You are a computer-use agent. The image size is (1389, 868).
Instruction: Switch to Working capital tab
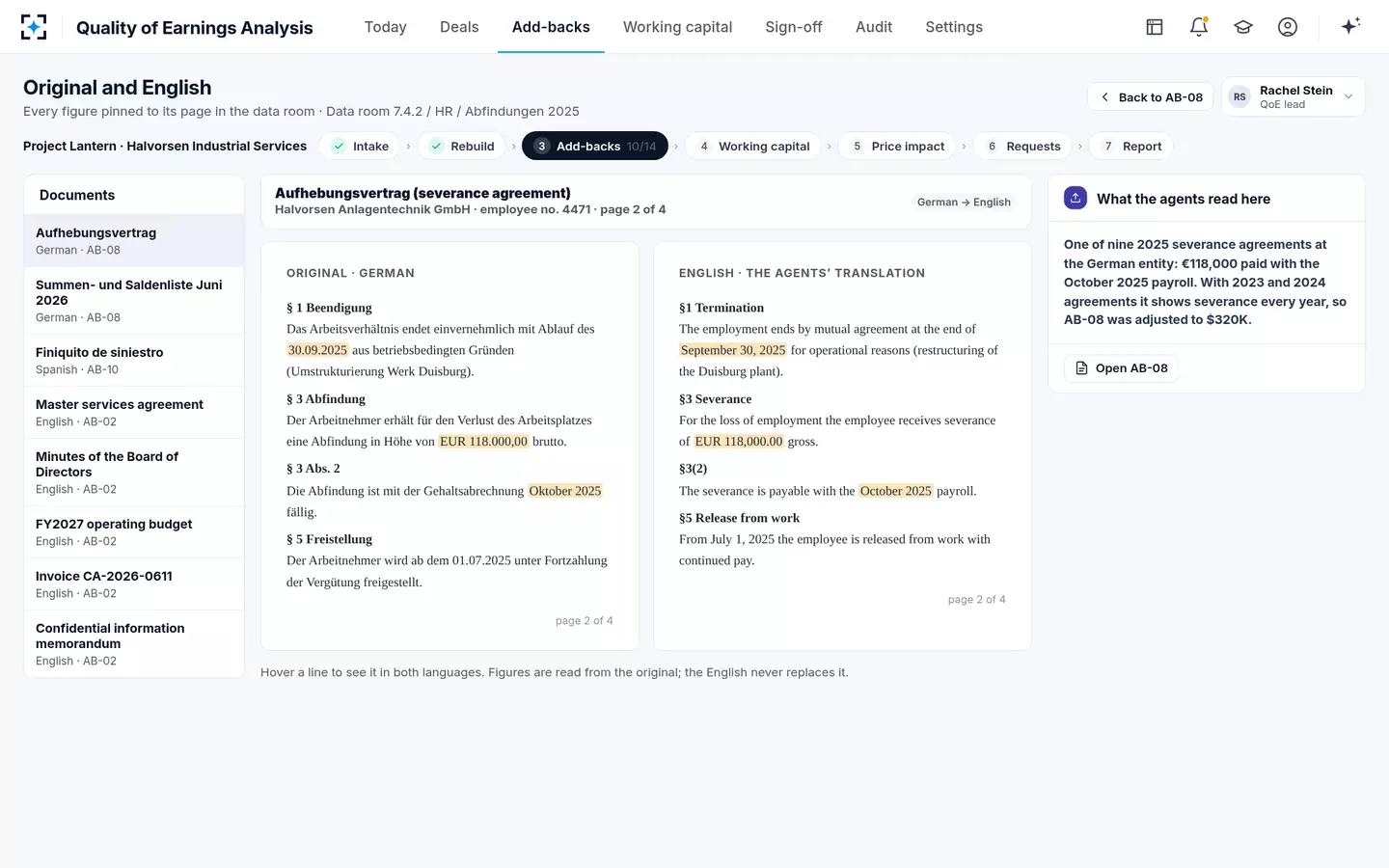coord(677,27)
